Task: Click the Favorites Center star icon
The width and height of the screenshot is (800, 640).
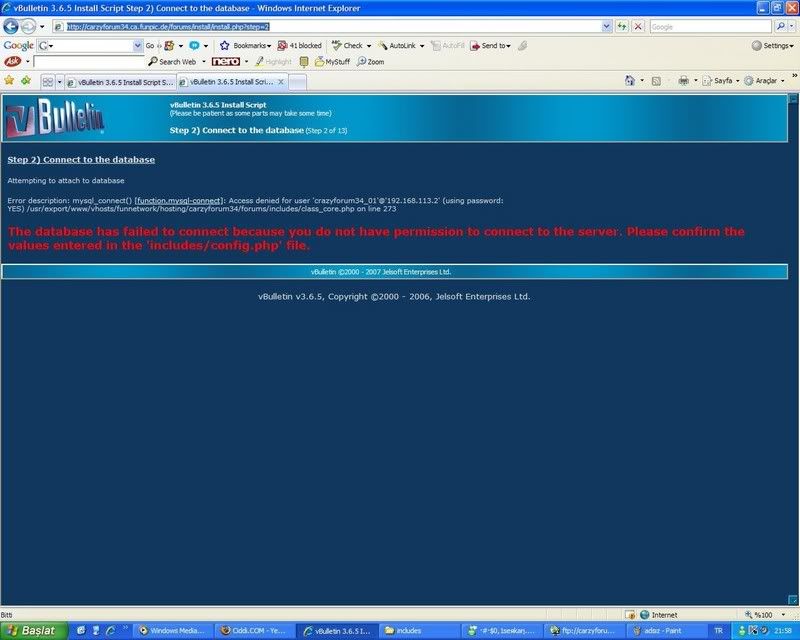Action: [x=9, y=81]
